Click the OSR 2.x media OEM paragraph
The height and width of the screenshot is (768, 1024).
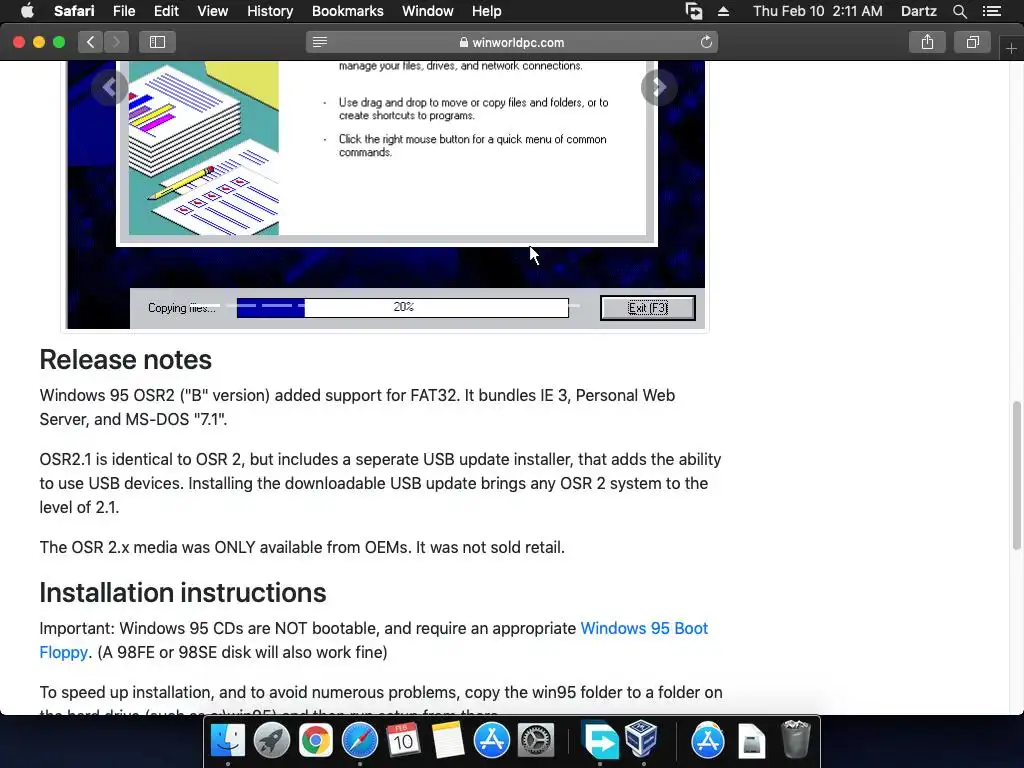click(302, 547)
